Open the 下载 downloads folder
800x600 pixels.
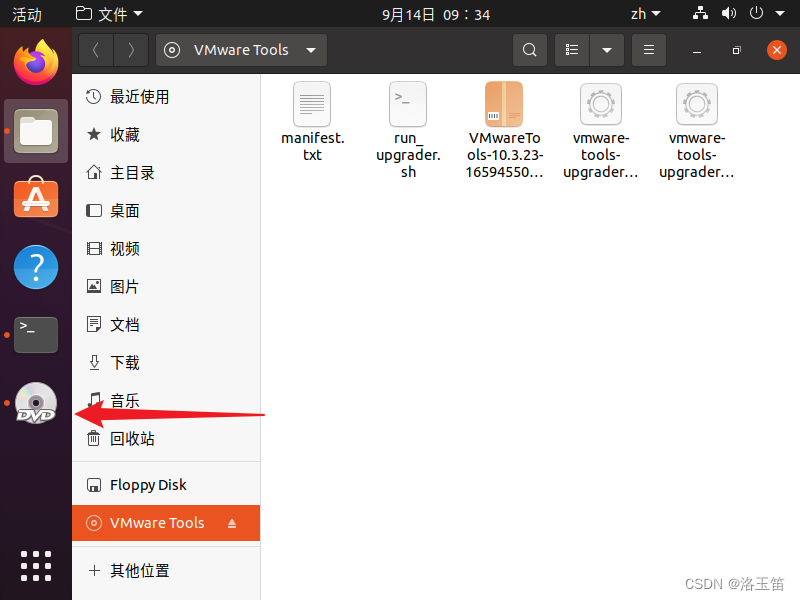[166, 362]
